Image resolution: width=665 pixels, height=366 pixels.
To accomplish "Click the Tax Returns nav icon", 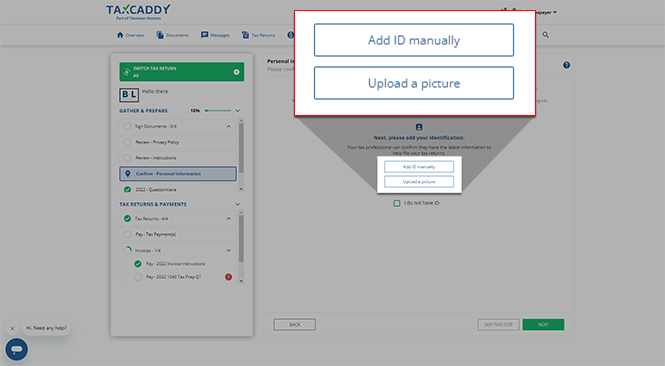I will click(x=245, y=35).
